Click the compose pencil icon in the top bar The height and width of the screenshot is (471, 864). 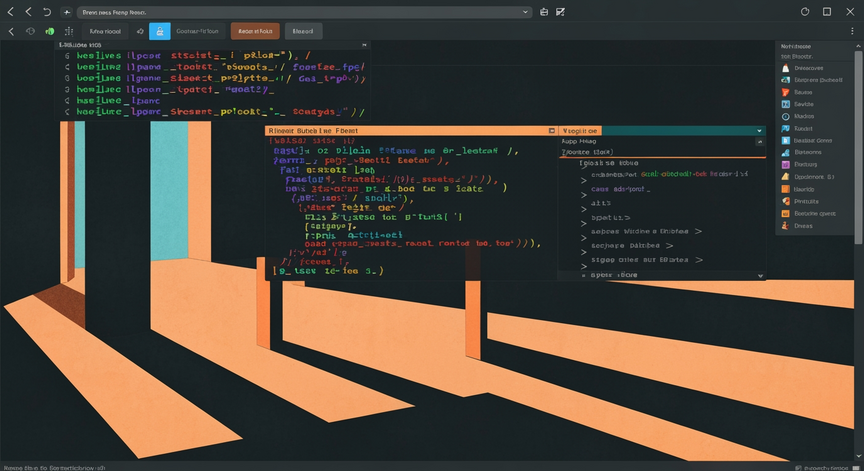click(x=560, y=12)
